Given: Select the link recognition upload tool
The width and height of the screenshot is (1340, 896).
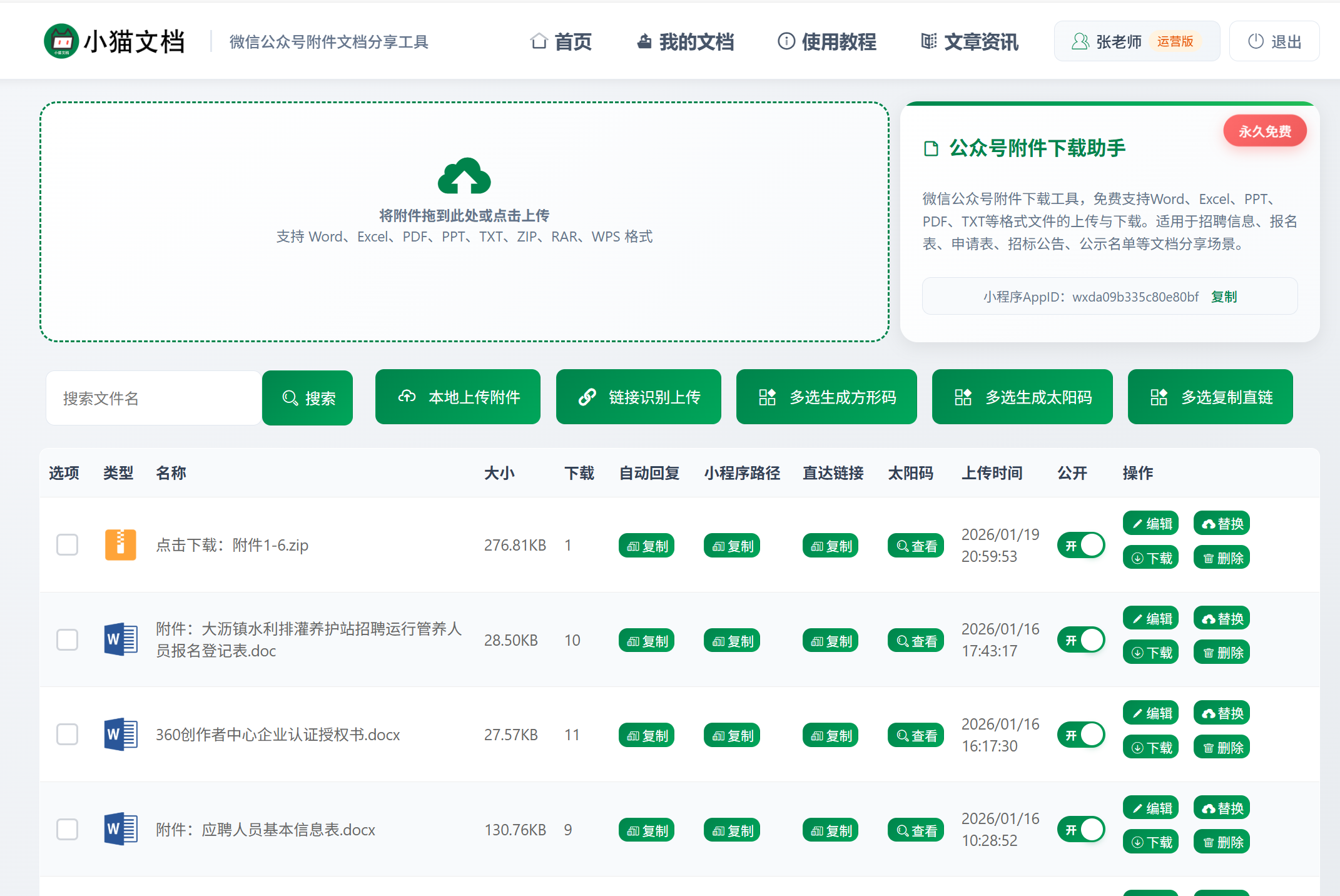Looking at the screenshot, I should [637, 397].
